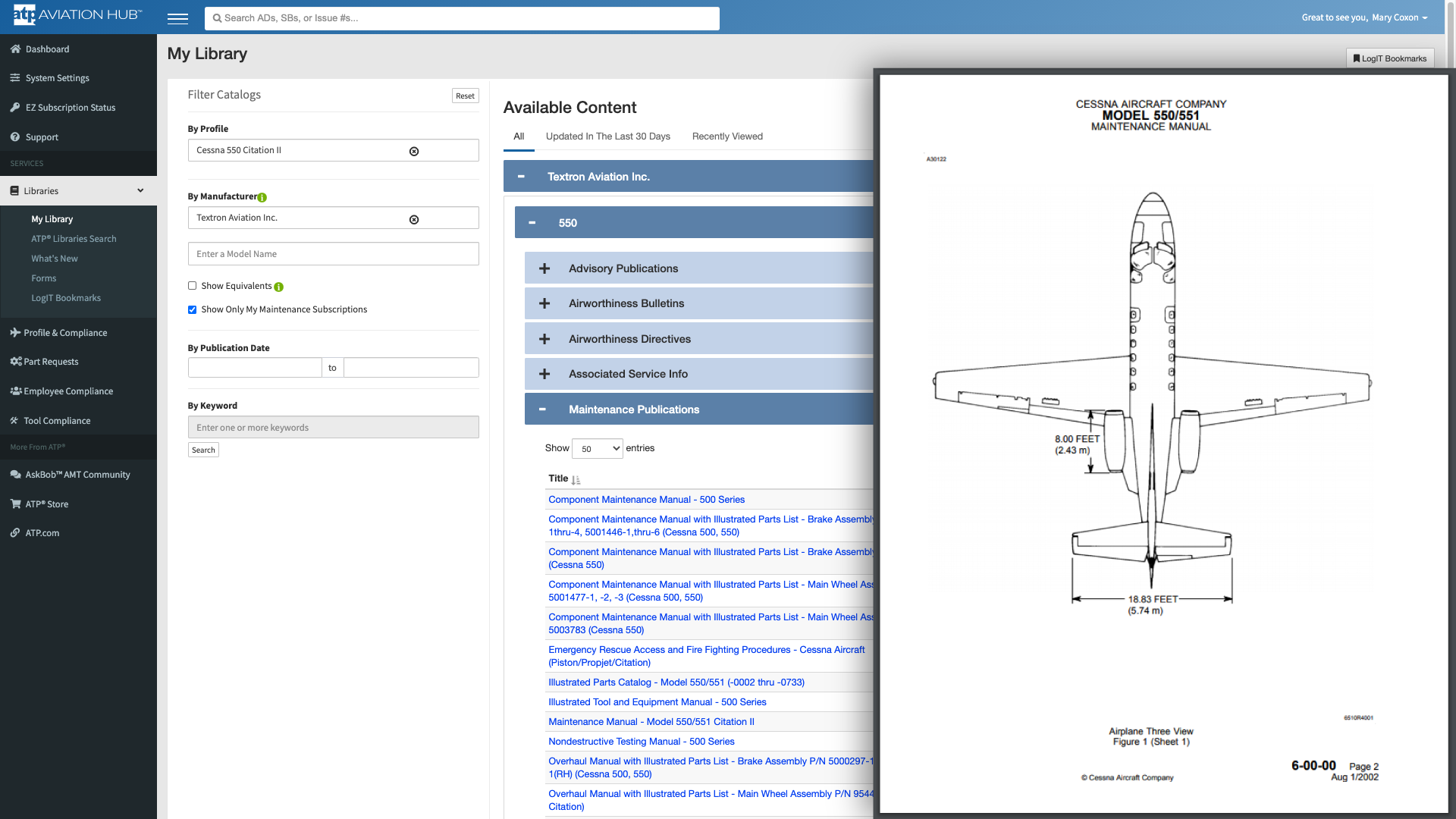Select Updated In The Last 30 Days tab
The width and height of the screenshot is (1456, 819).
point(607,136)
